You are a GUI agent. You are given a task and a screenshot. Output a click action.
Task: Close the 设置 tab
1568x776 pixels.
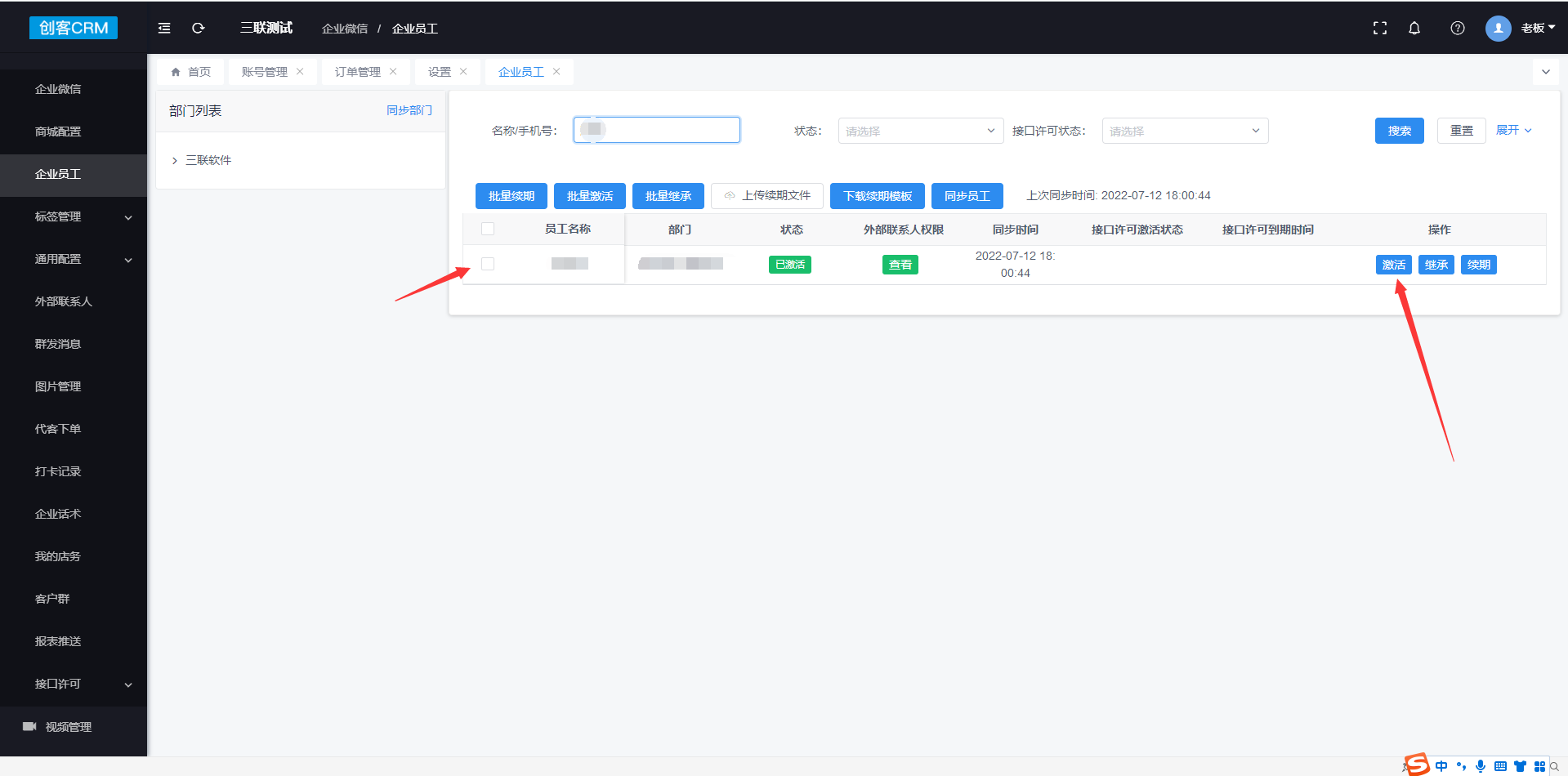(x=463, y=72)
